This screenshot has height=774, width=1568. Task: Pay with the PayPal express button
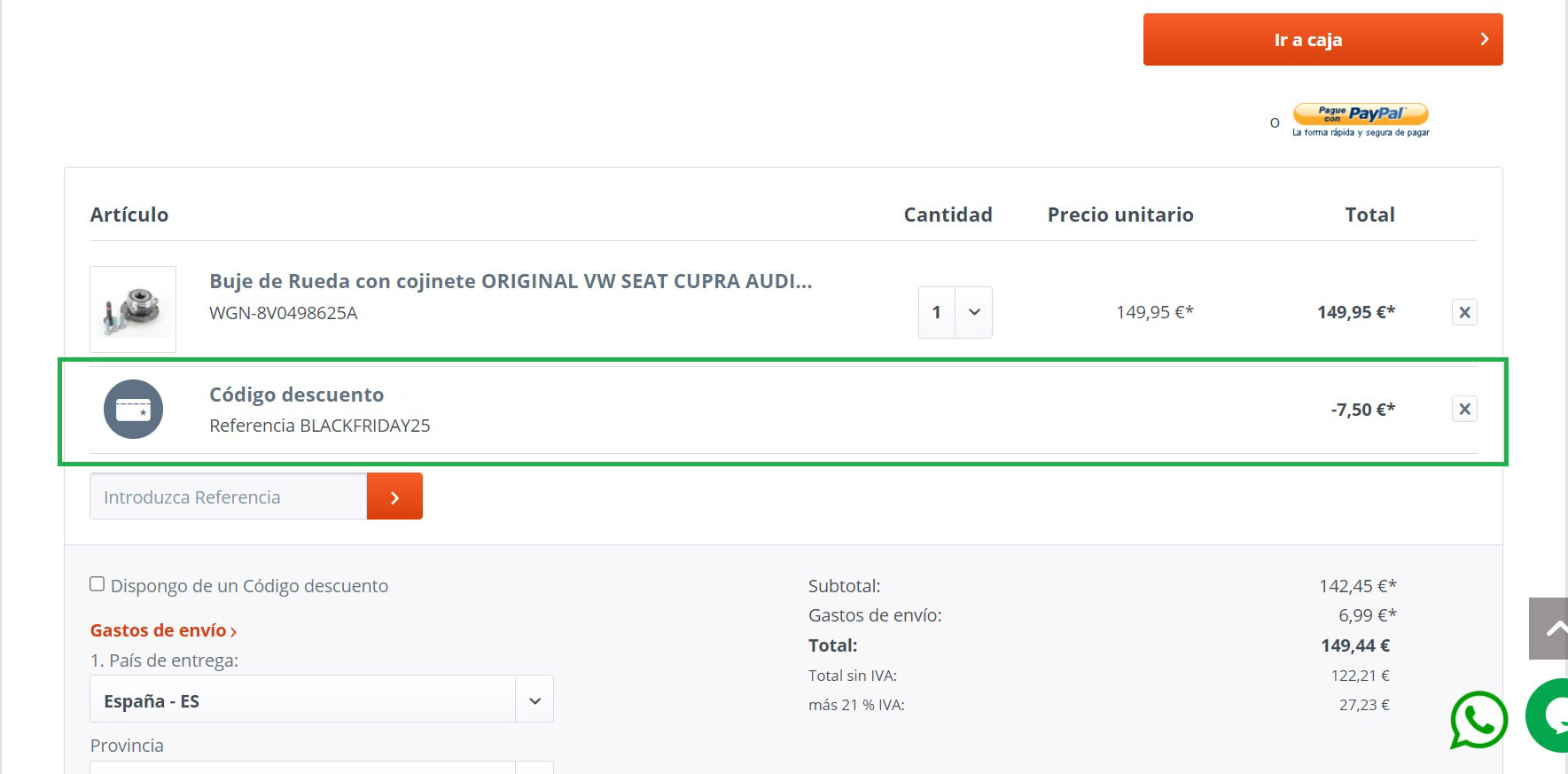pyautogui.click(x=1360, y=115)
